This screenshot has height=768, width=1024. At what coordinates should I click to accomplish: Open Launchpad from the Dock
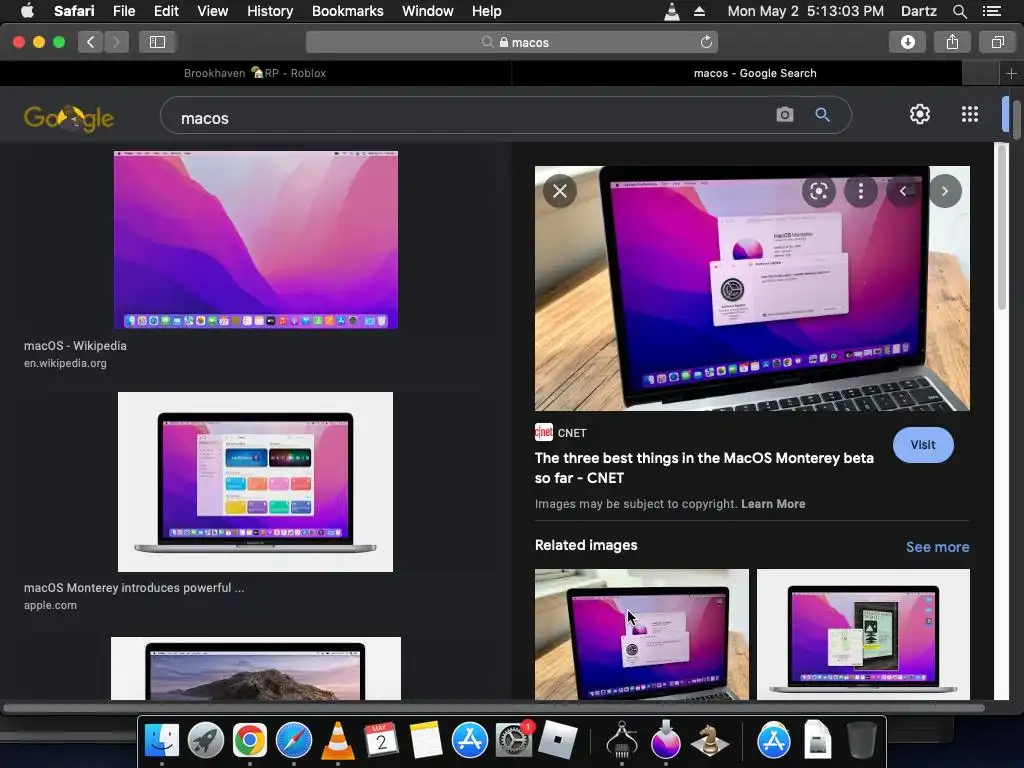(x=206, y=740)
